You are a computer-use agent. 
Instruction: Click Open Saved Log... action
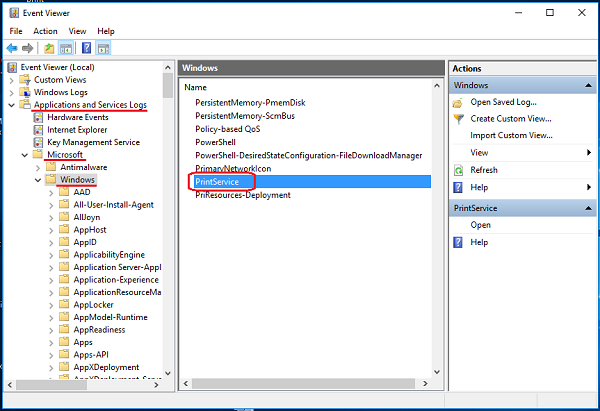click(503, 102)
